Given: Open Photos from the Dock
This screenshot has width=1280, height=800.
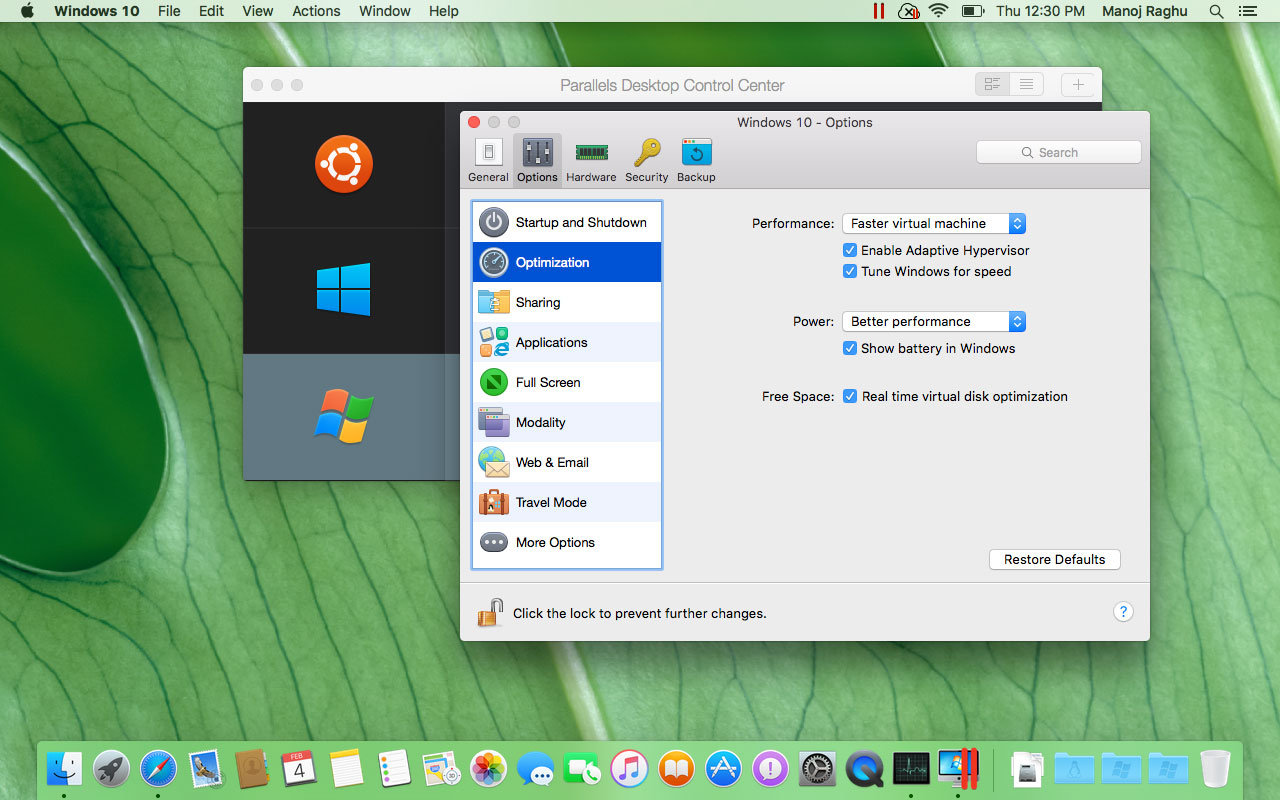Looking at the screenshot, I should pos(489,768).
